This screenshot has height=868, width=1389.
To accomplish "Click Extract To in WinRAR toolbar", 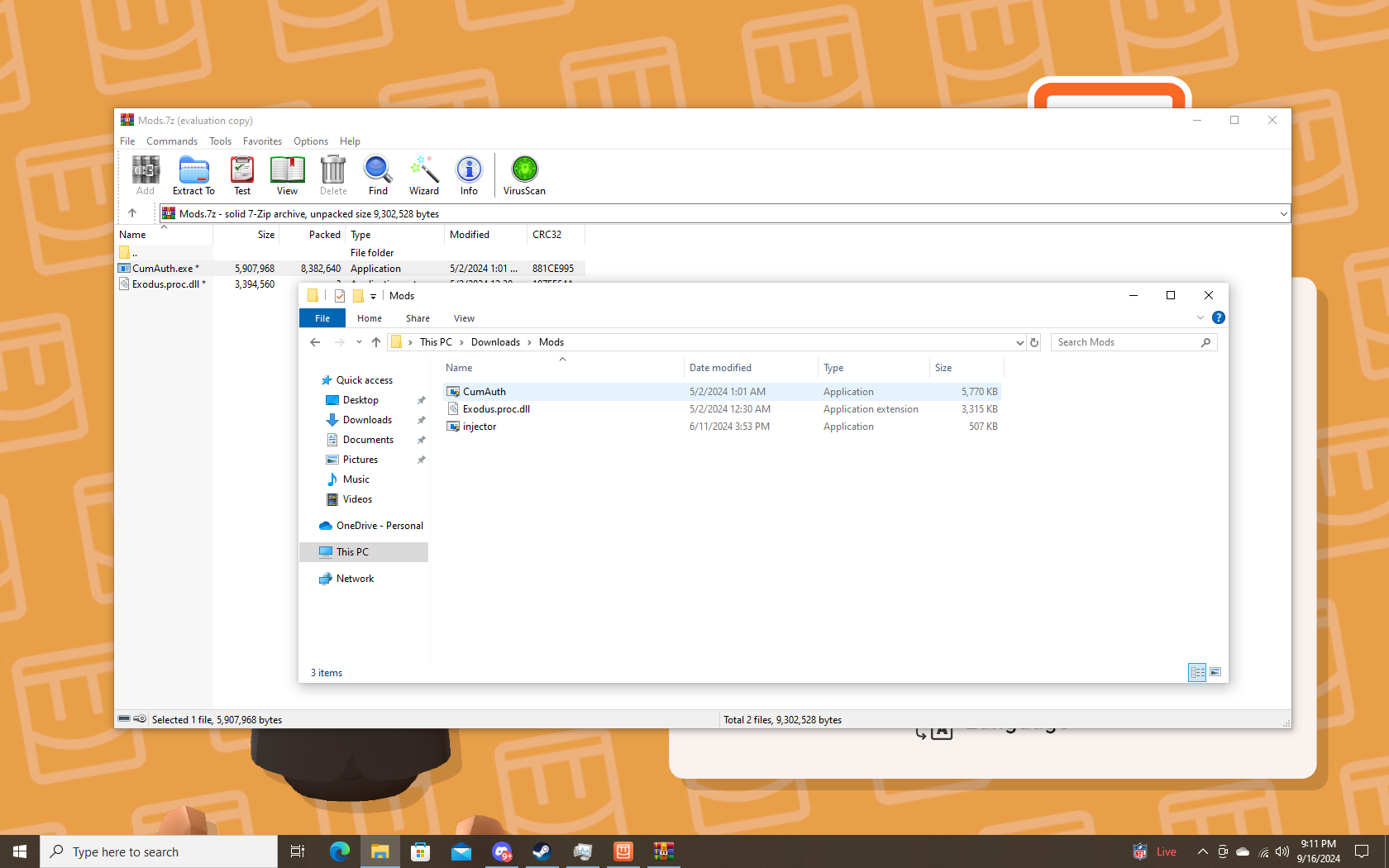I will [x=193, y=175].
